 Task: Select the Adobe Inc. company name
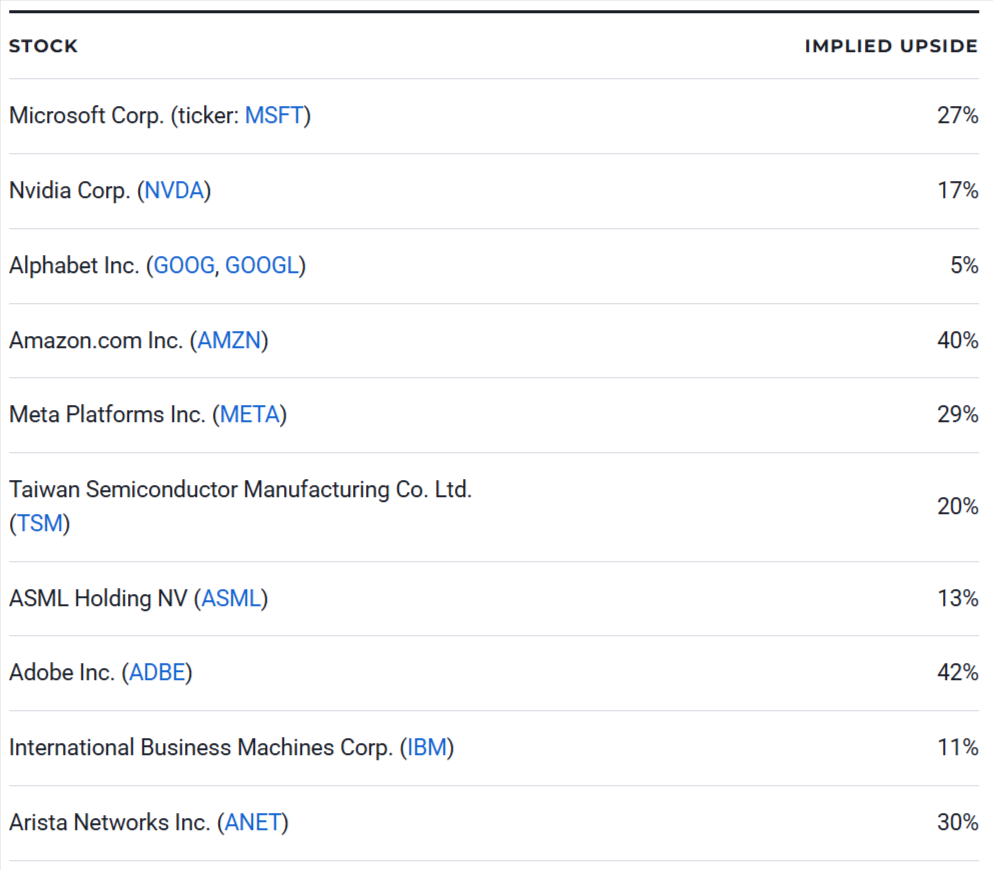62,672
